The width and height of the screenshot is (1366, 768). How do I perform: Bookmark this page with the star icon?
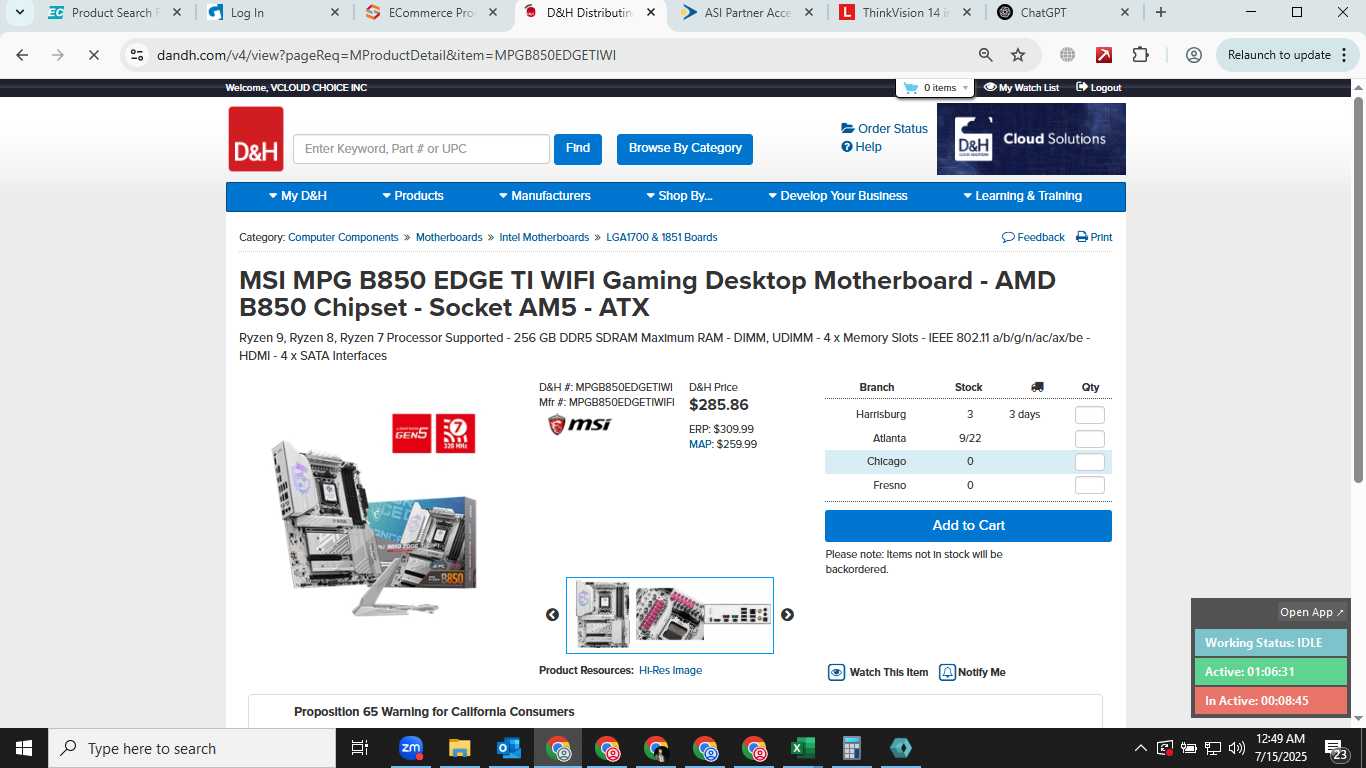(x=1018, y=55)
